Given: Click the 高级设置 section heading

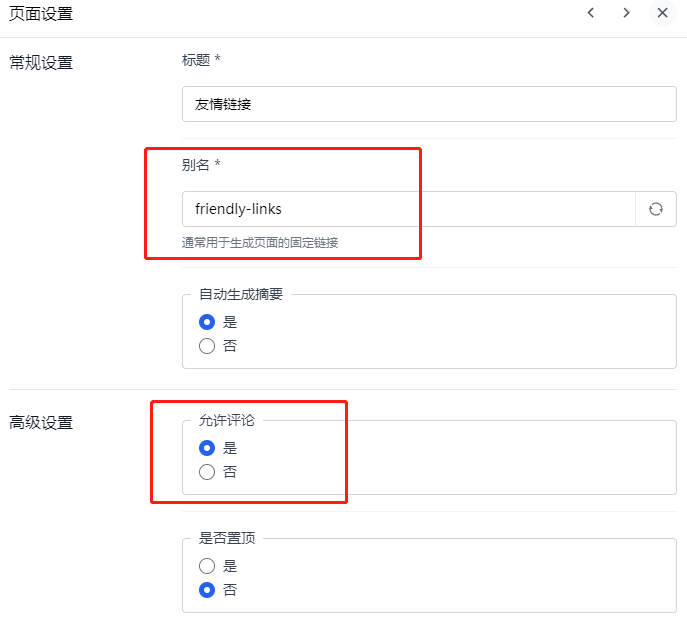Looking at the screenshot, I should pyautogui.click(x=41, y=423).
